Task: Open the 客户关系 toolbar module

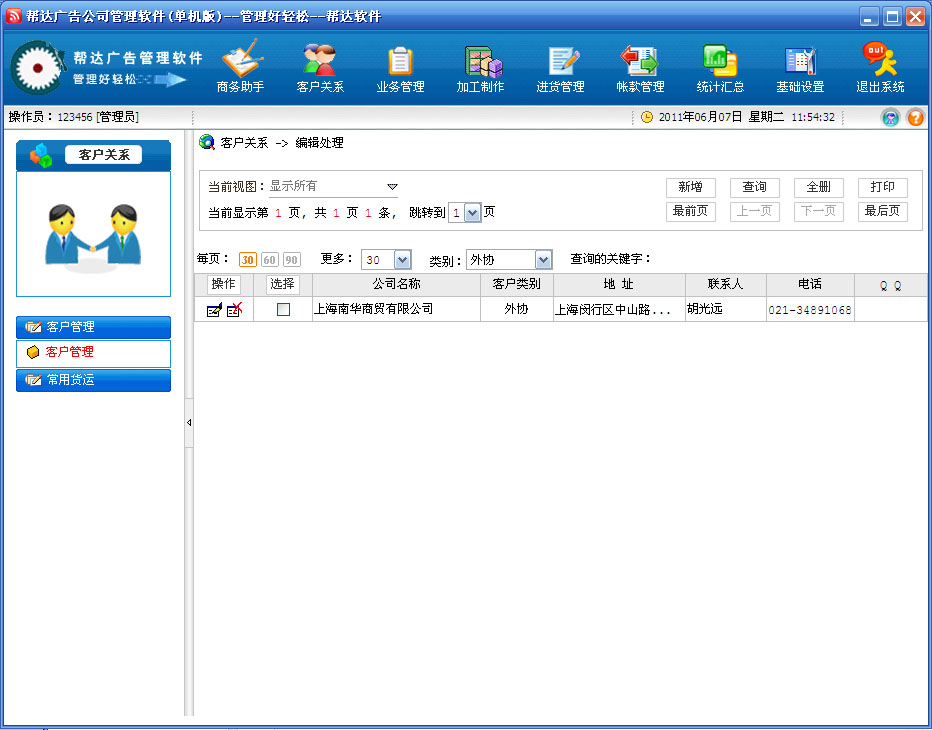Action: click(x=320, y=67)
